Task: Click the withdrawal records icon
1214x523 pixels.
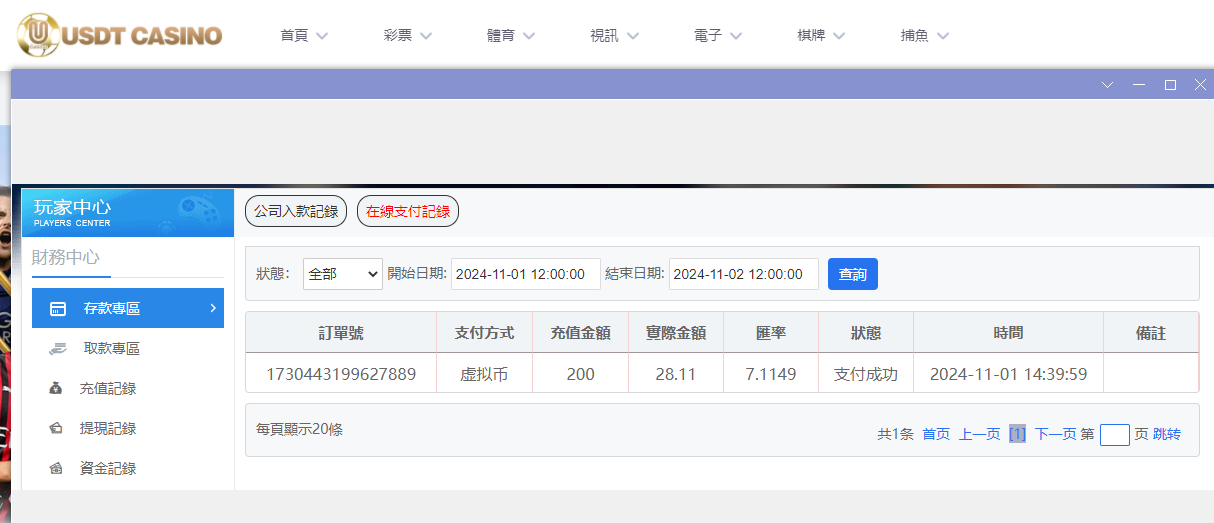Action: [x=56, y=428]
